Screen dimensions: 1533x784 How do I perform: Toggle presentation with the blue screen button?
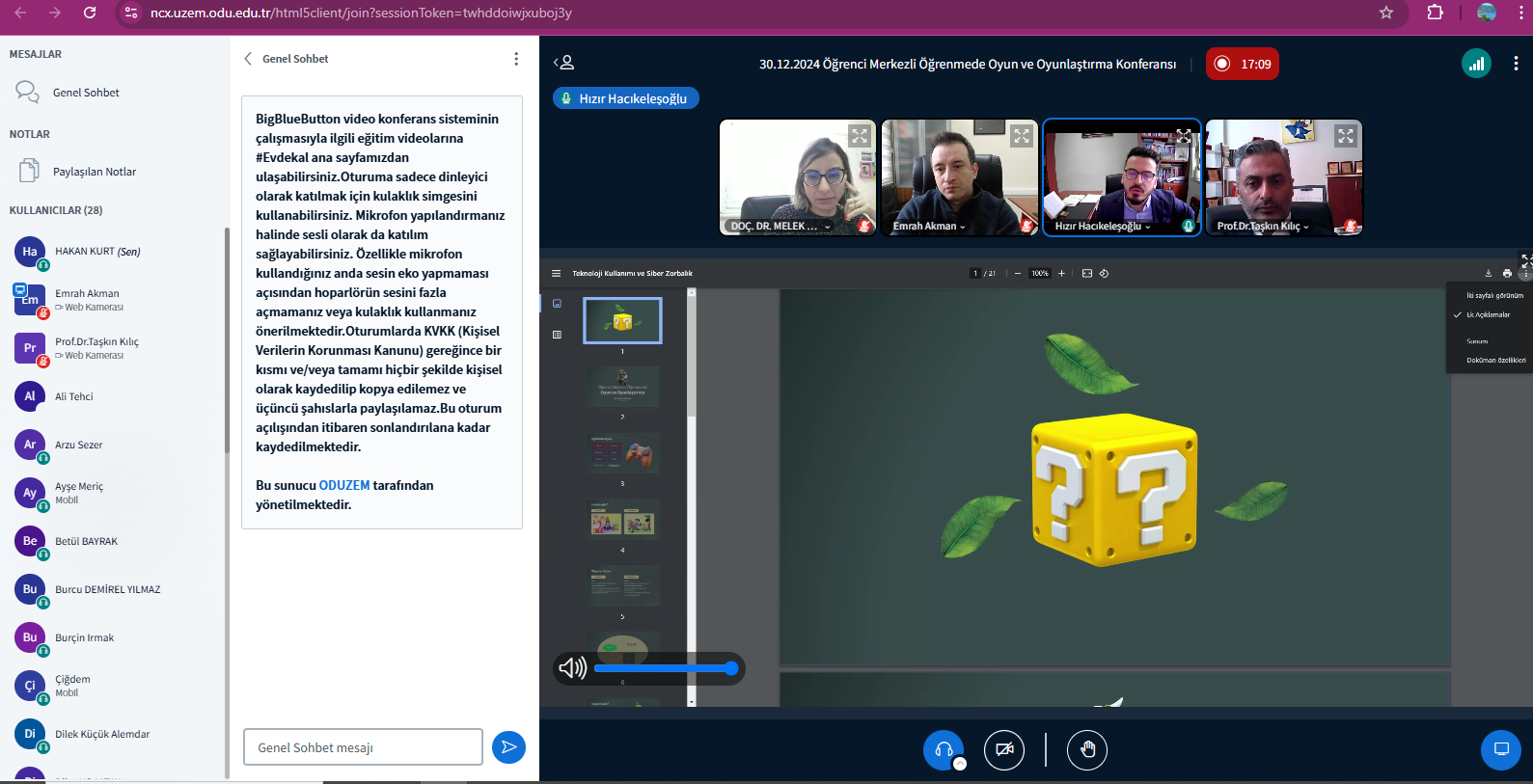(x=1501, y=749)
